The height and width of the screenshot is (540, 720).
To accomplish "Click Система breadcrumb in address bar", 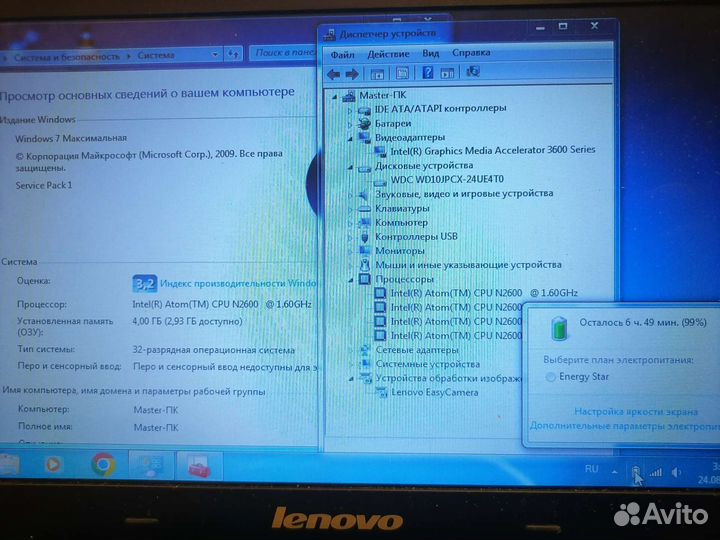I will coord(156,55).
